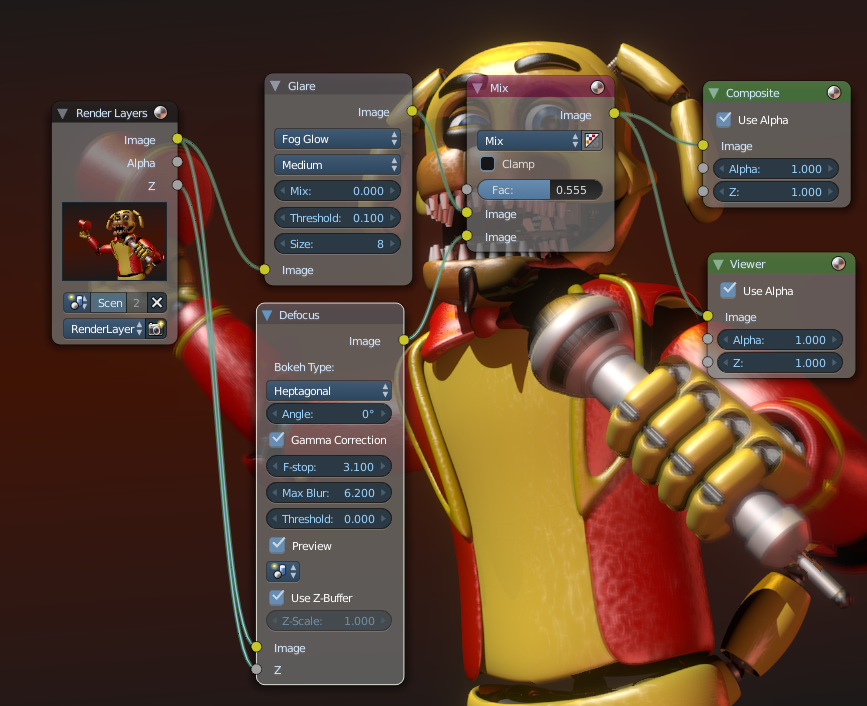Screen dimensions: 867x706
Task: Toggle Preview checkbox in Defocus node
Action: (277, 545)
